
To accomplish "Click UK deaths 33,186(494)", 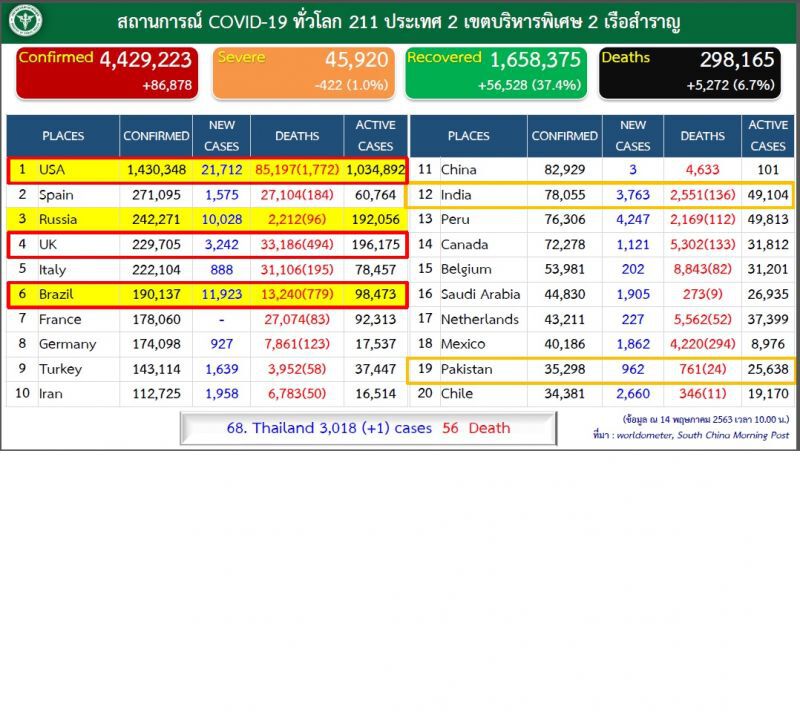I will (297, 244).
